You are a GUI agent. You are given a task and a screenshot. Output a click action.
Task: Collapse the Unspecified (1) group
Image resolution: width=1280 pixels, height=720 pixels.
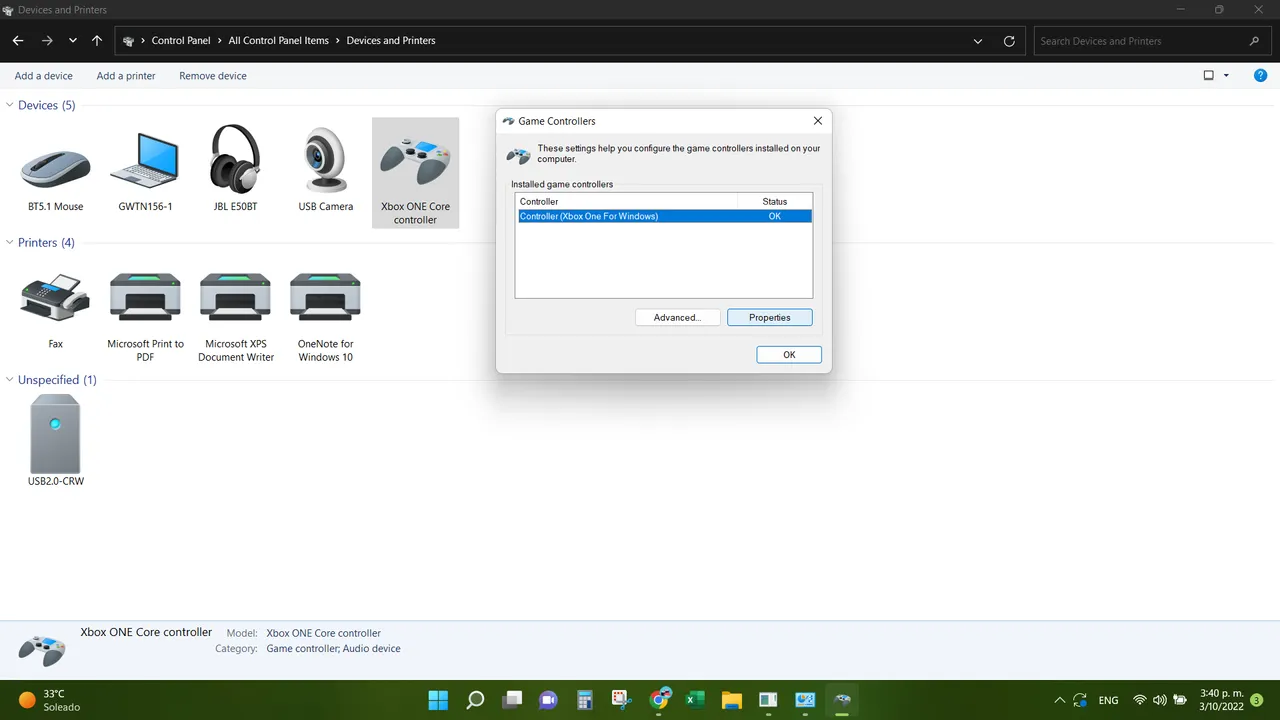10,380
